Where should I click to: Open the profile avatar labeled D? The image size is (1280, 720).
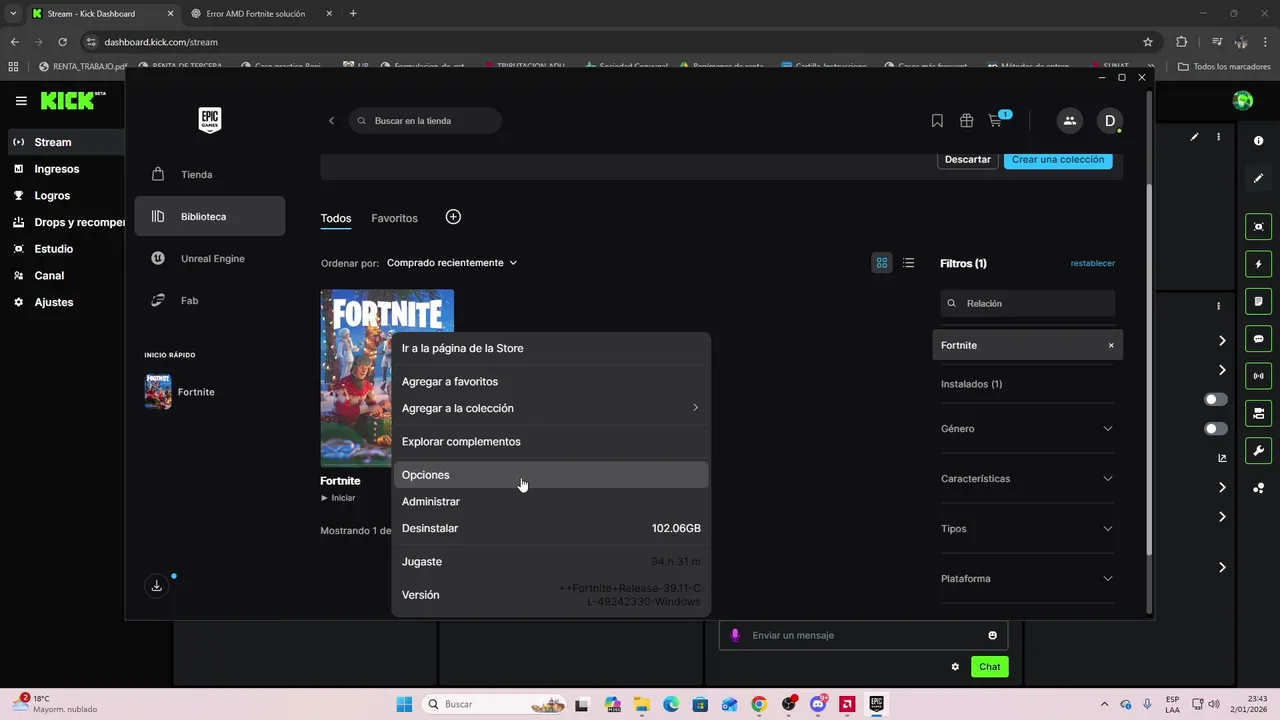[1109, 120]
